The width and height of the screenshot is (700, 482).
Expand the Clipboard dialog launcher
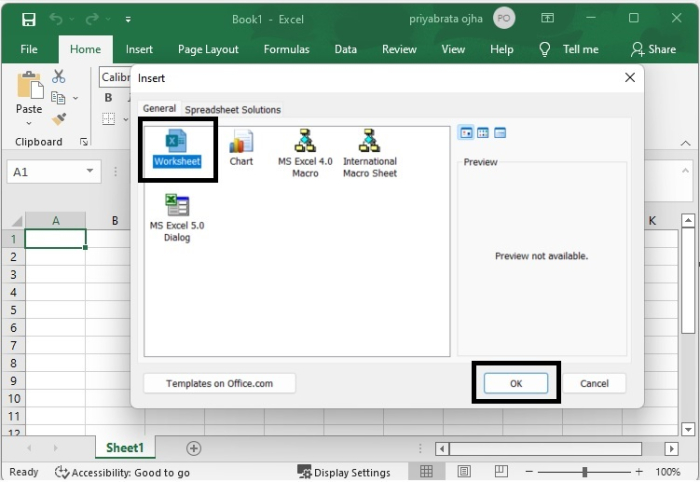click(83, 142)
